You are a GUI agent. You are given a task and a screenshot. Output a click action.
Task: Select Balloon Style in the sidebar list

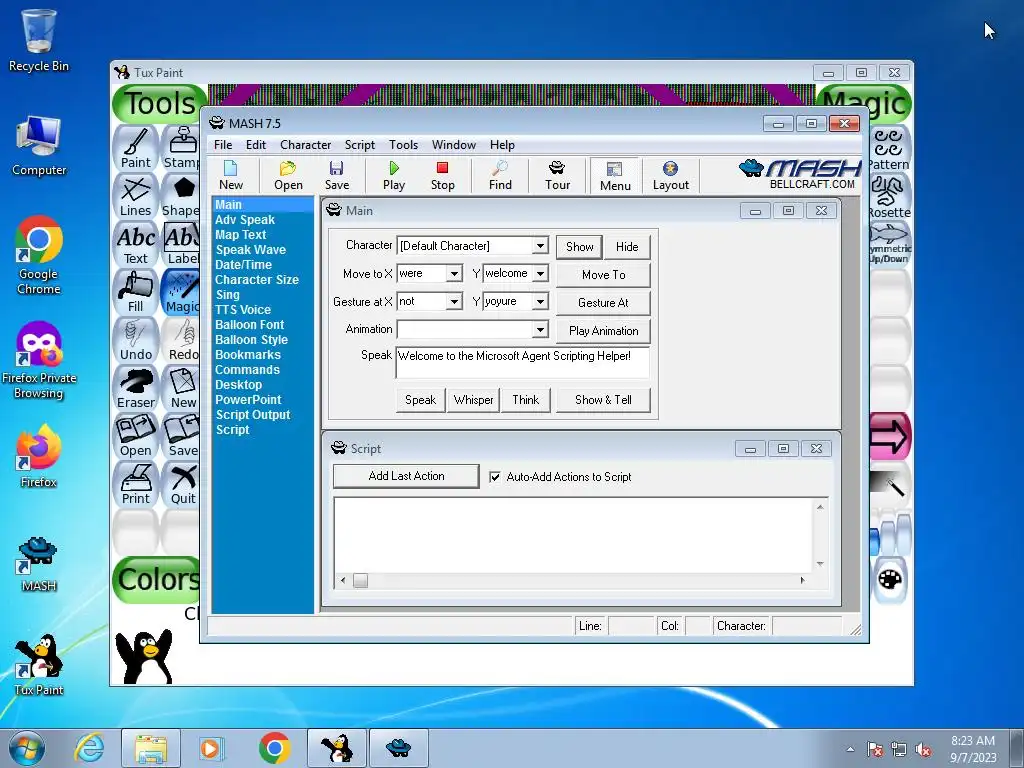(251, 340)
